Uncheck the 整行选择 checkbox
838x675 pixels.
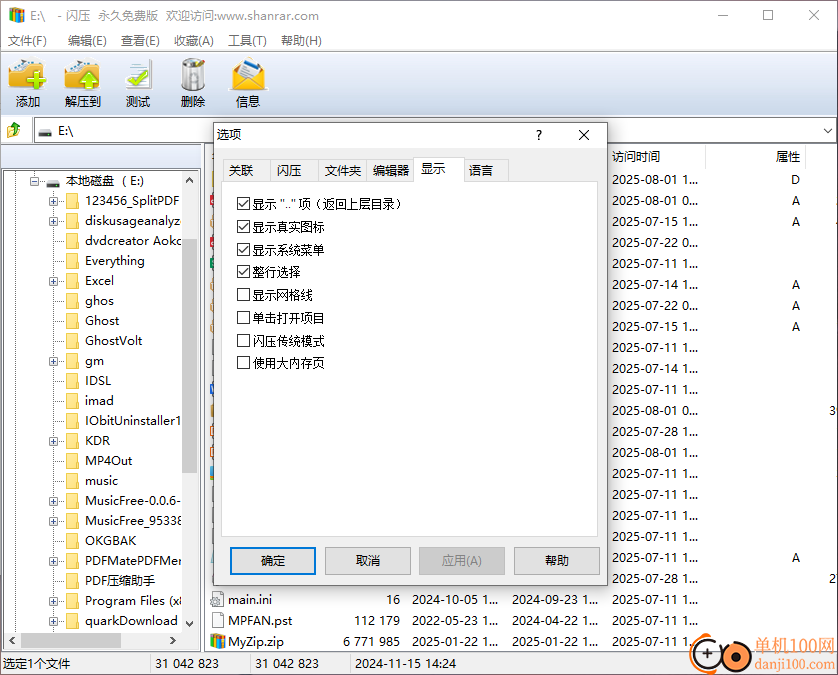click(x=243, y=272)
